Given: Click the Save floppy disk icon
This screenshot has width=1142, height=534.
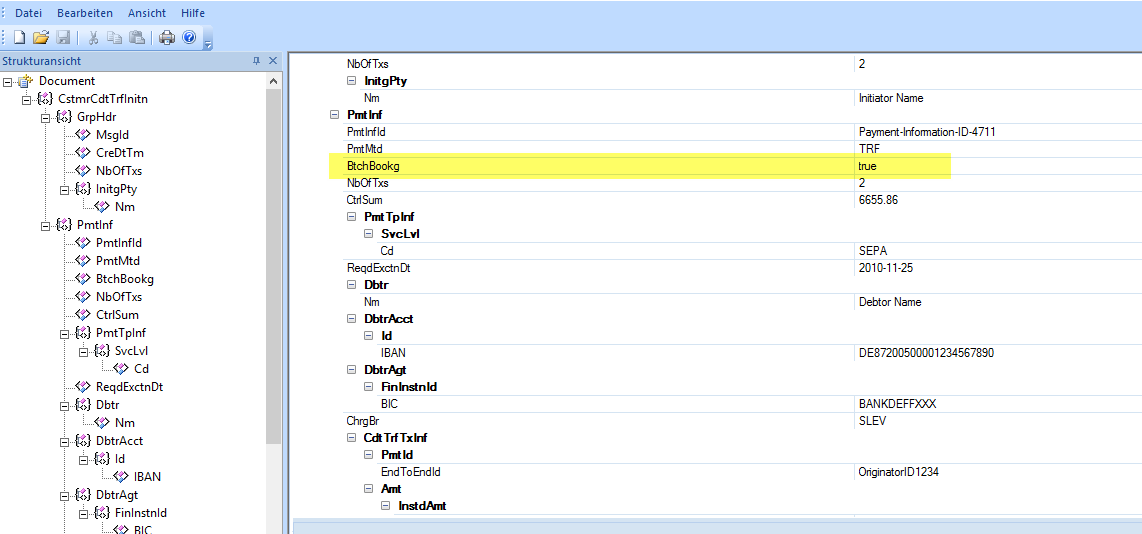Looking at the screenshot, I should click(x=63, y=38).
